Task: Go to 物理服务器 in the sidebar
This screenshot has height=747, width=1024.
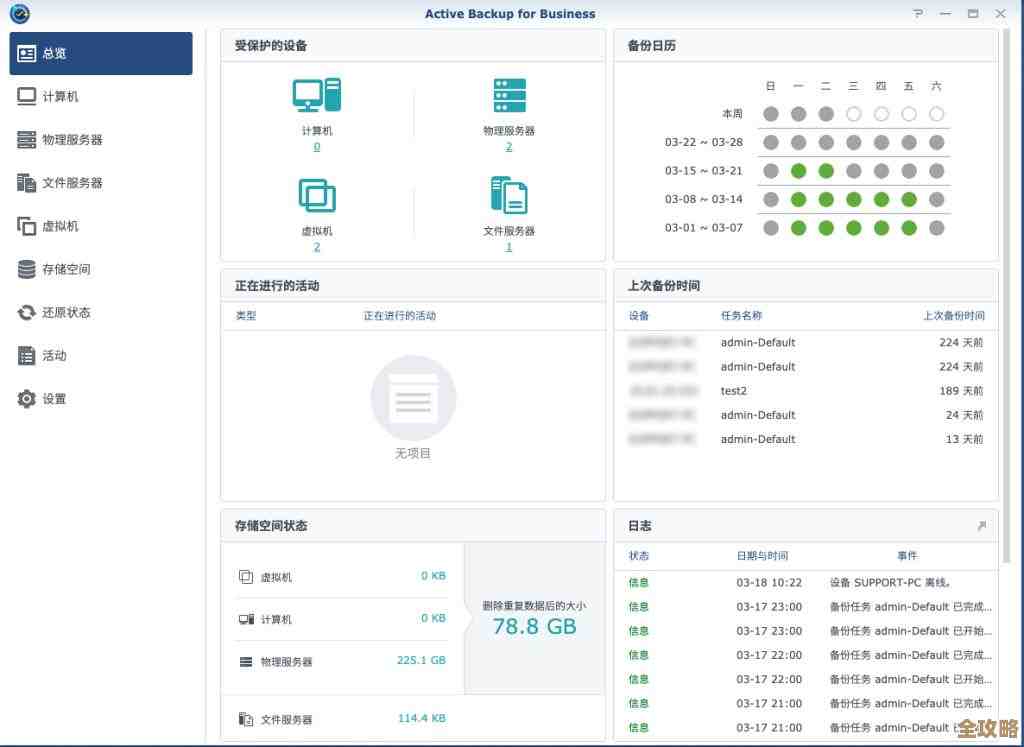Action: [x=72, y=140]
